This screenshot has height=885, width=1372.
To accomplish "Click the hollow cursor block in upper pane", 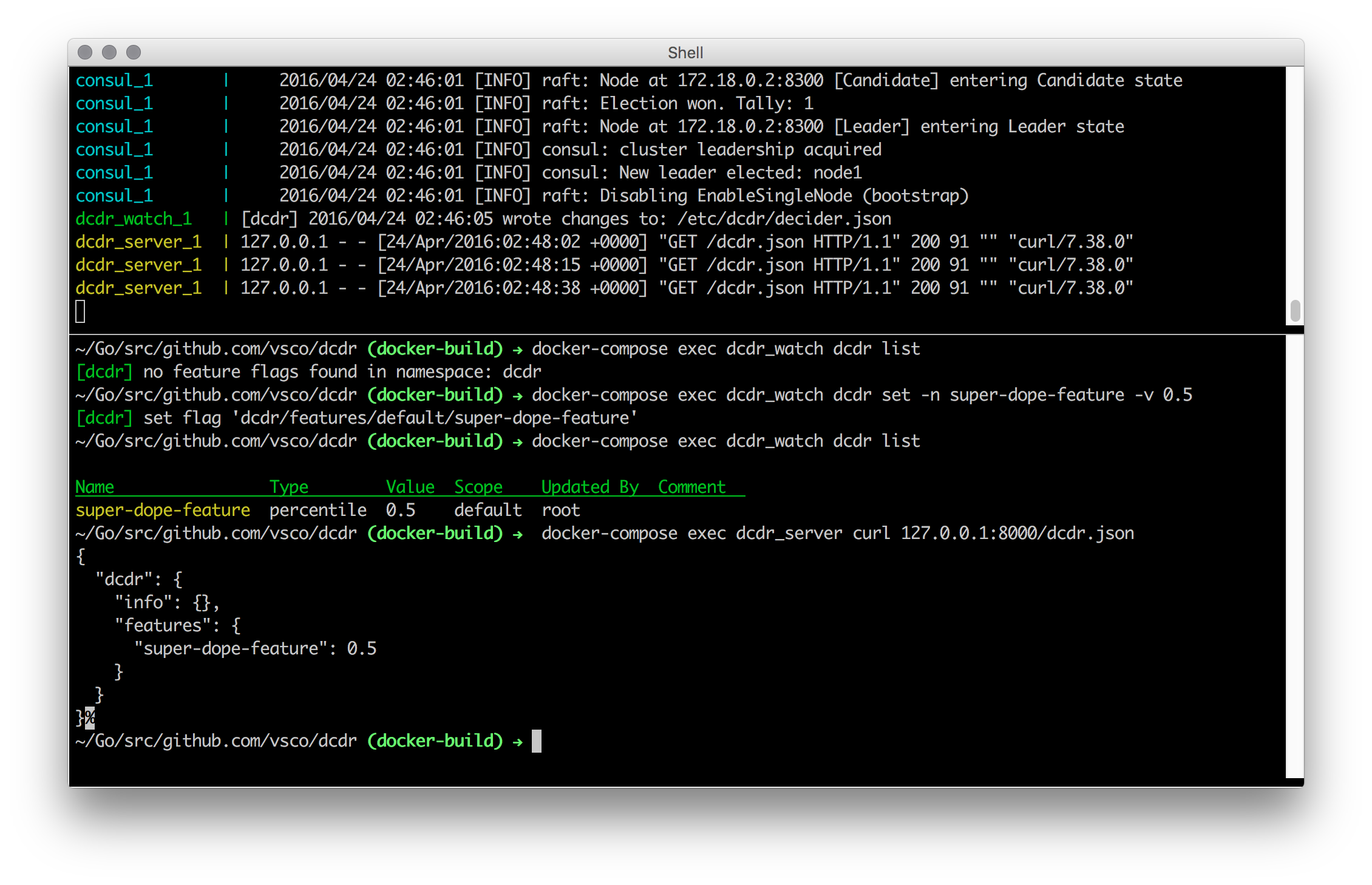I will click(x=80, y=311).
